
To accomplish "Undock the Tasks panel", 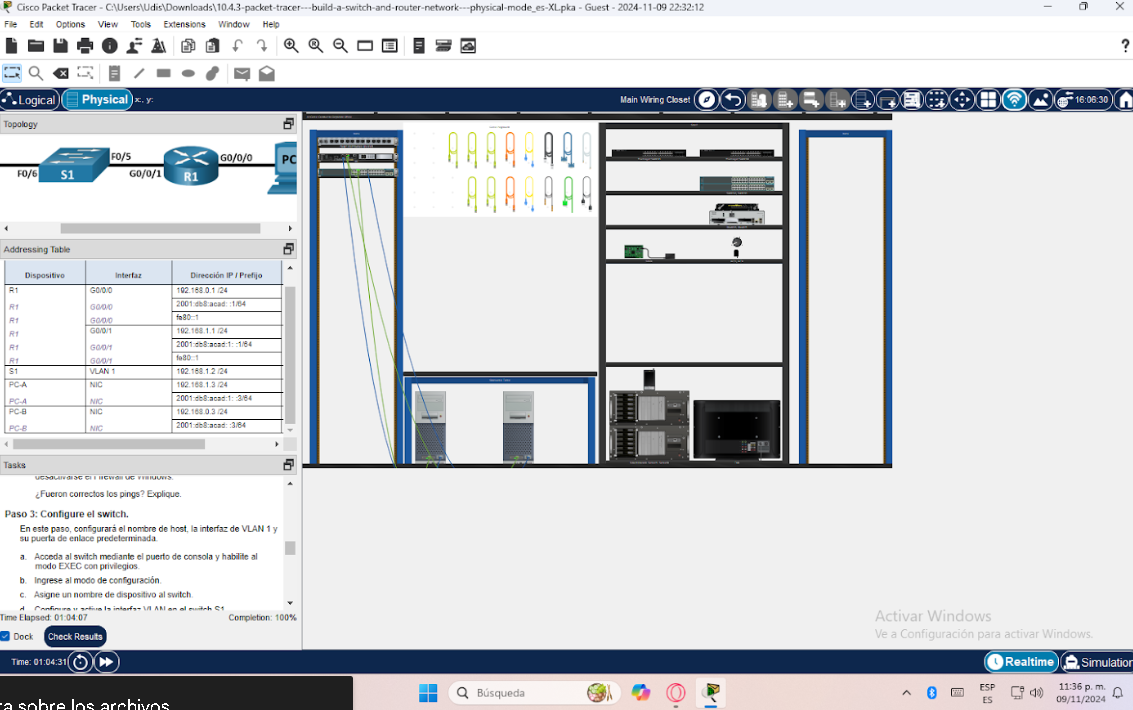I will click(x=288, y=465).
